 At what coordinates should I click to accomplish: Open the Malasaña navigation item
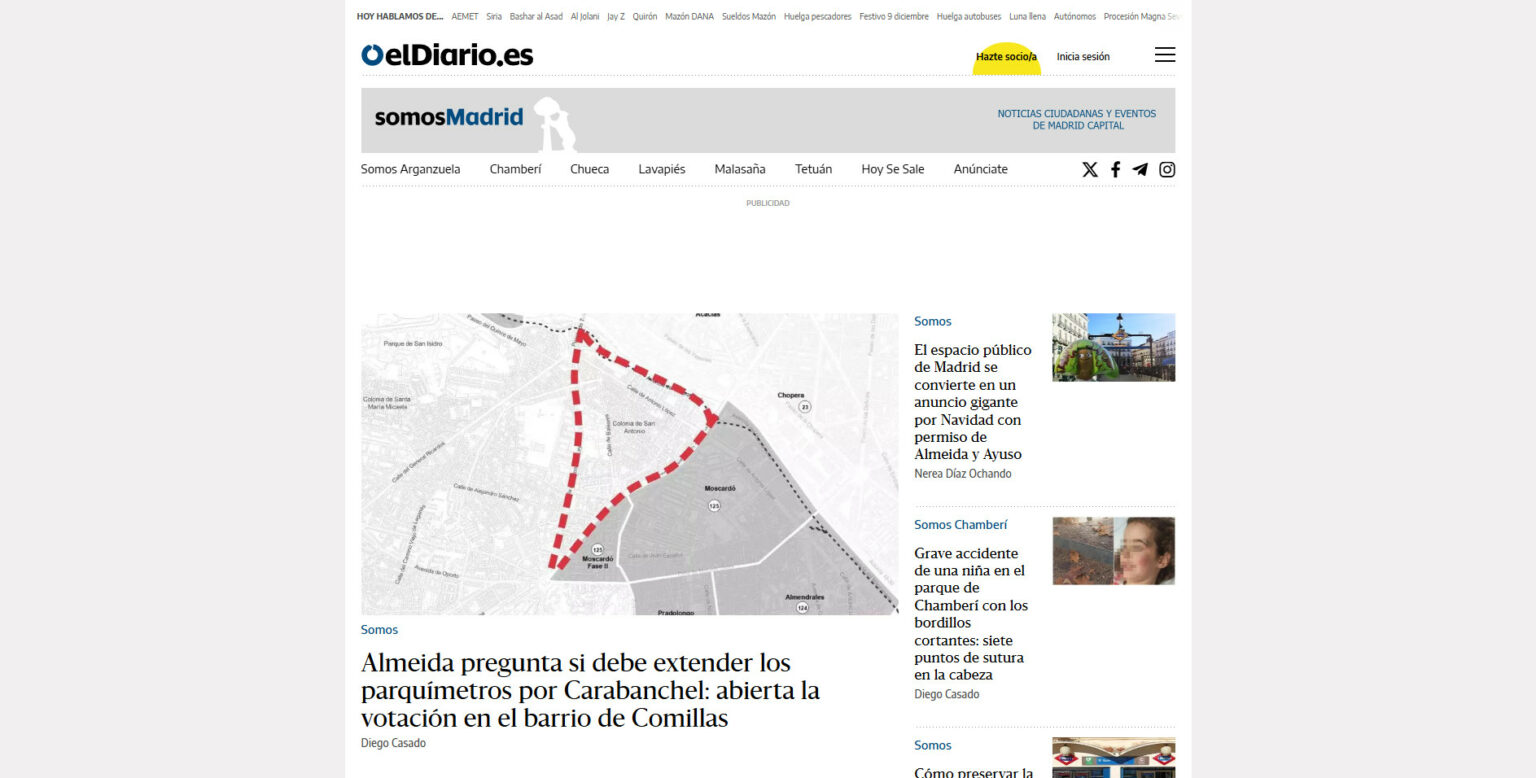coord(739,169)
